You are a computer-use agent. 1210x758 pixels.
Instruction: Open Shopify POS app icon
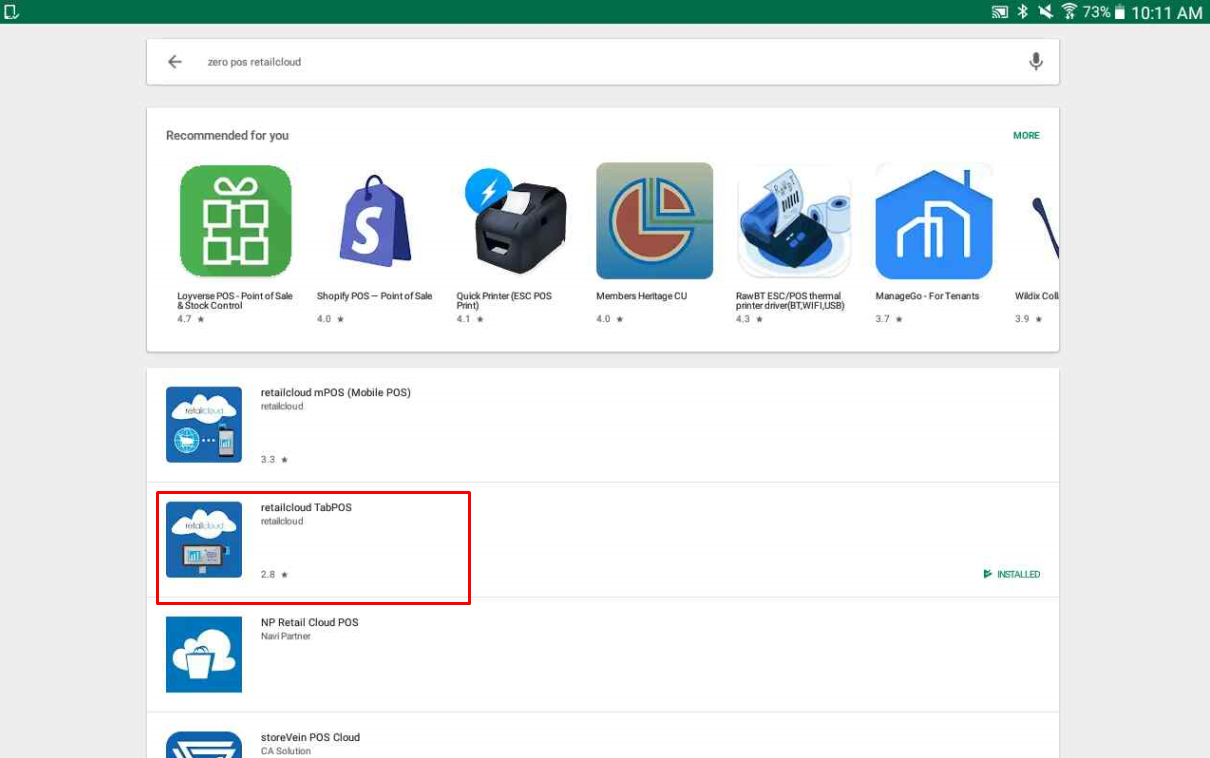pos(375,221)
